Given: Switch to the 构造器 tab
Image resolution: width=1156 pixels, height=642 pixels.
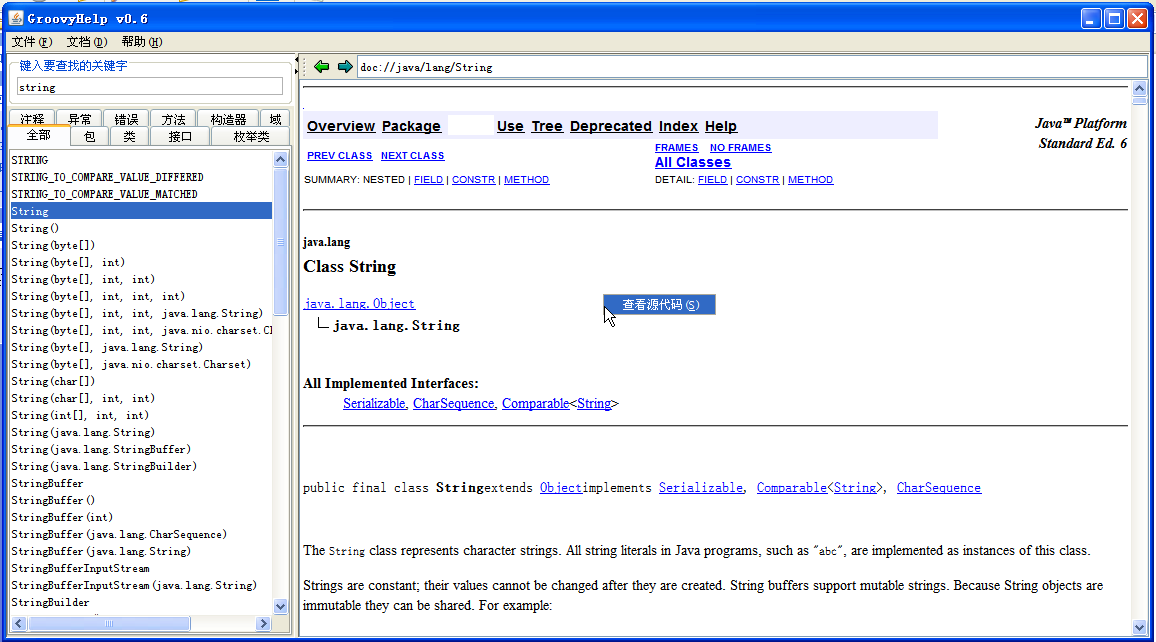Looking at the screenshot, I should (228, 119).
